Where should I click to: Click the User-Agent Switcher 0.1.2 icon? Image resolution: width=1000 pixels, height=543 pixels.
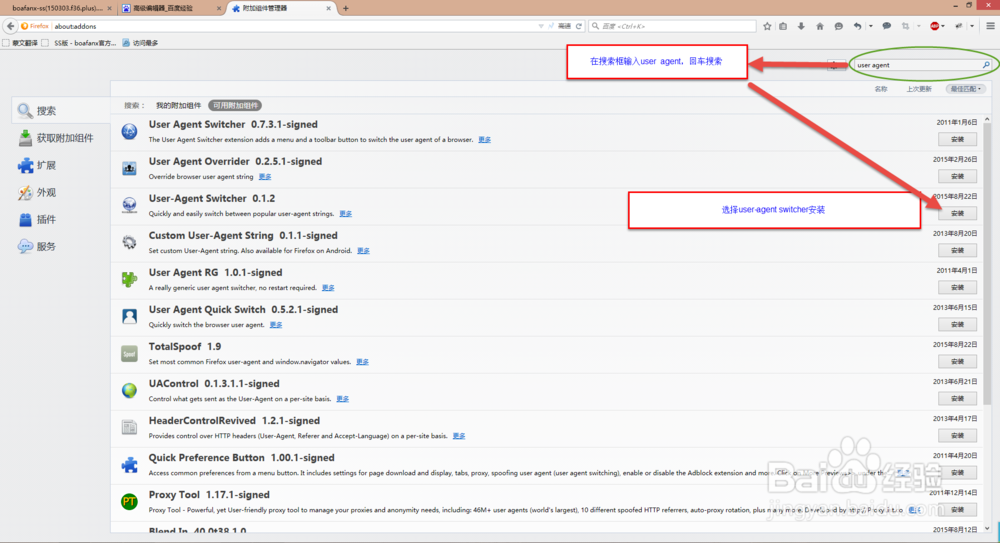point(129,205)
